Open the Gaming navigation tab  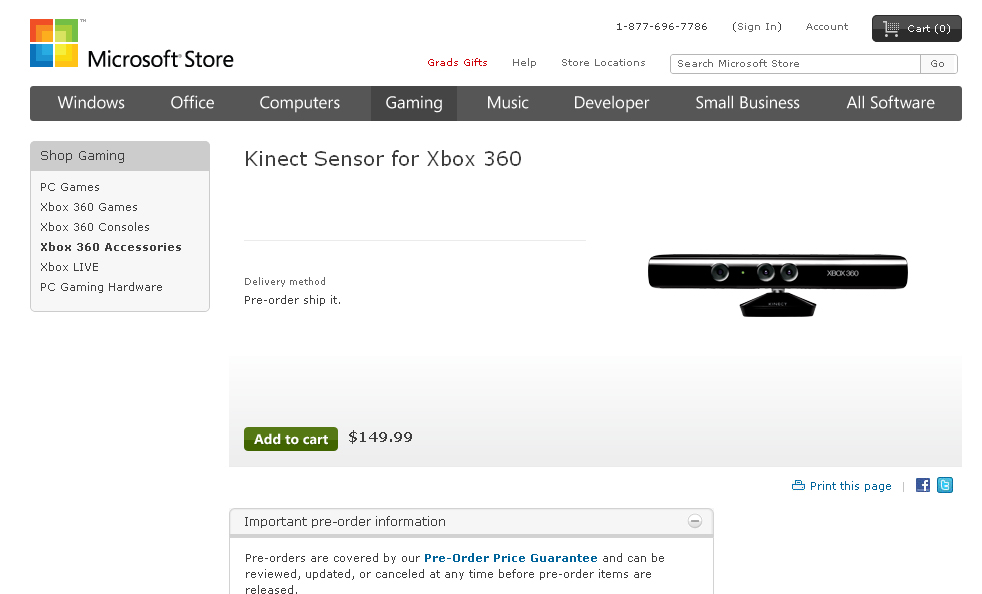[414, 103]
